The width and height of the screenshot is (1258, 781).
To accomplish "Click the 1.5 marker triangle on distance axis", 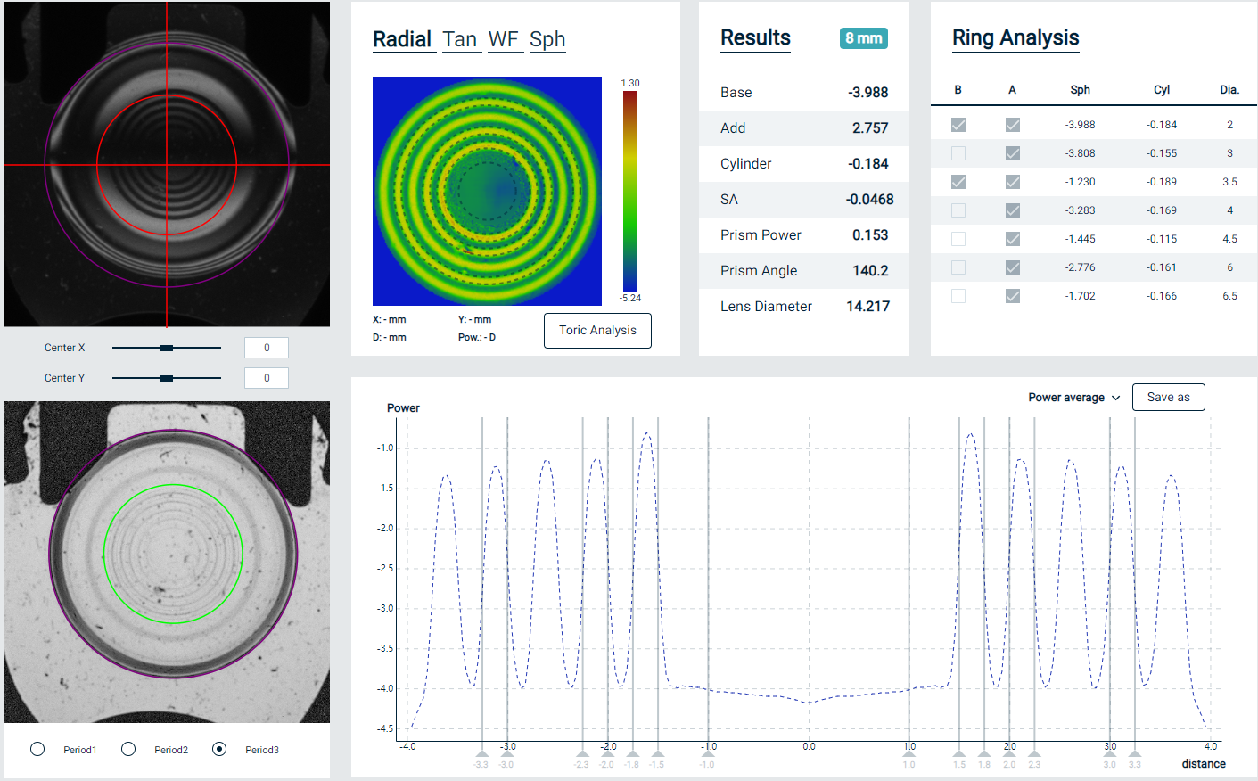I will (960, 756).
